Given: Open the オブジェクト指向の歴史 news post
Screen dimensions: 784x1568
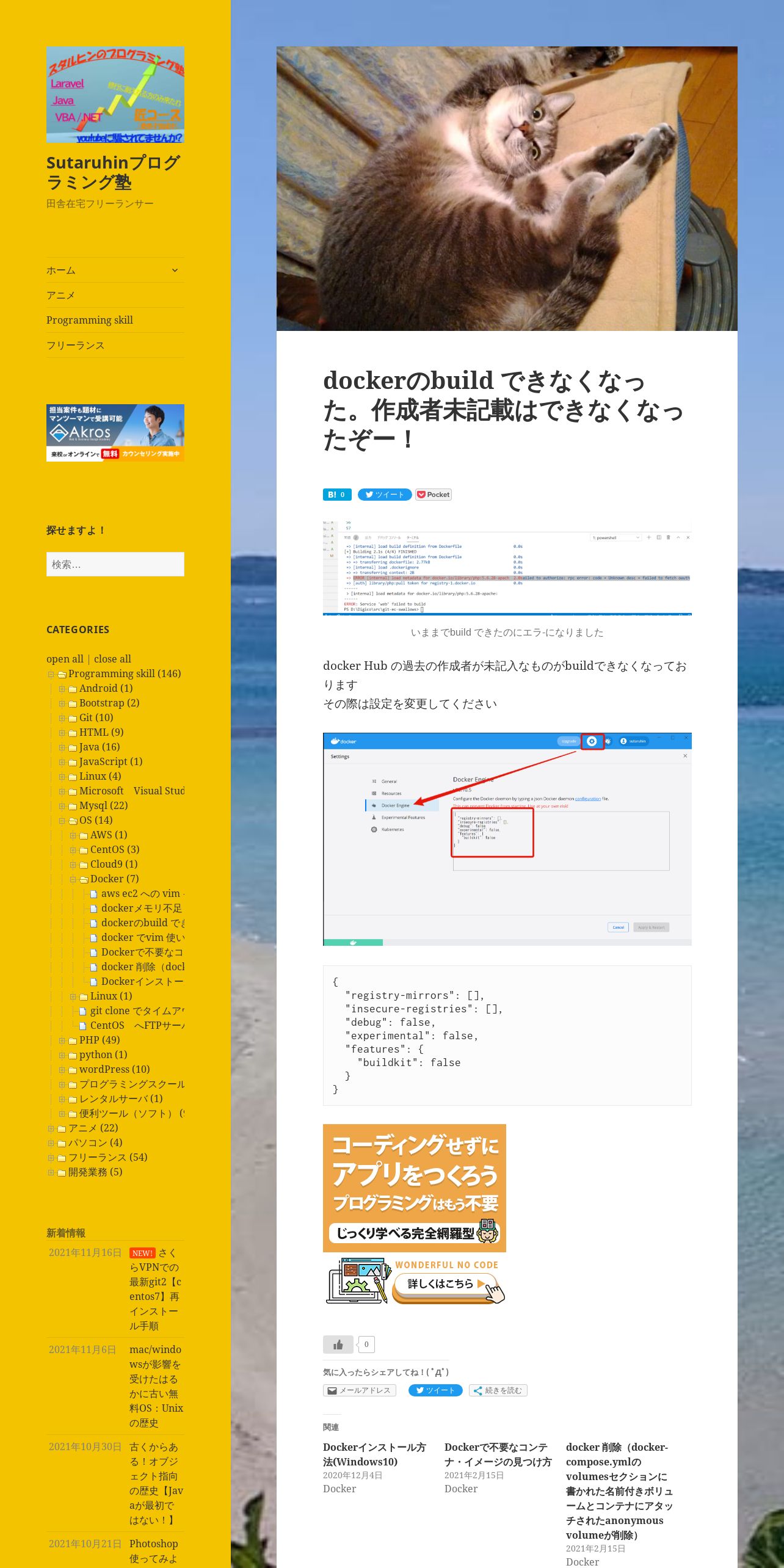Looking at the screenshot, I should [156, 1484].
